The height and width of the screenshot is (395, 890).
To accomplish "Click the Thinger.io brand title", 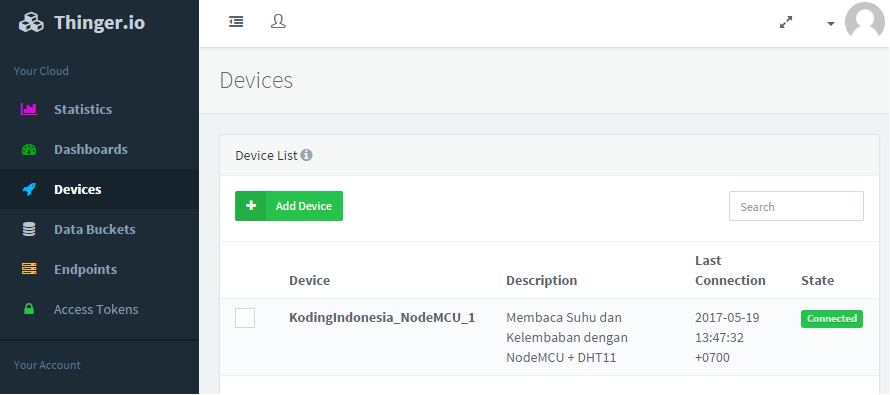I will (x=99, y=23).
